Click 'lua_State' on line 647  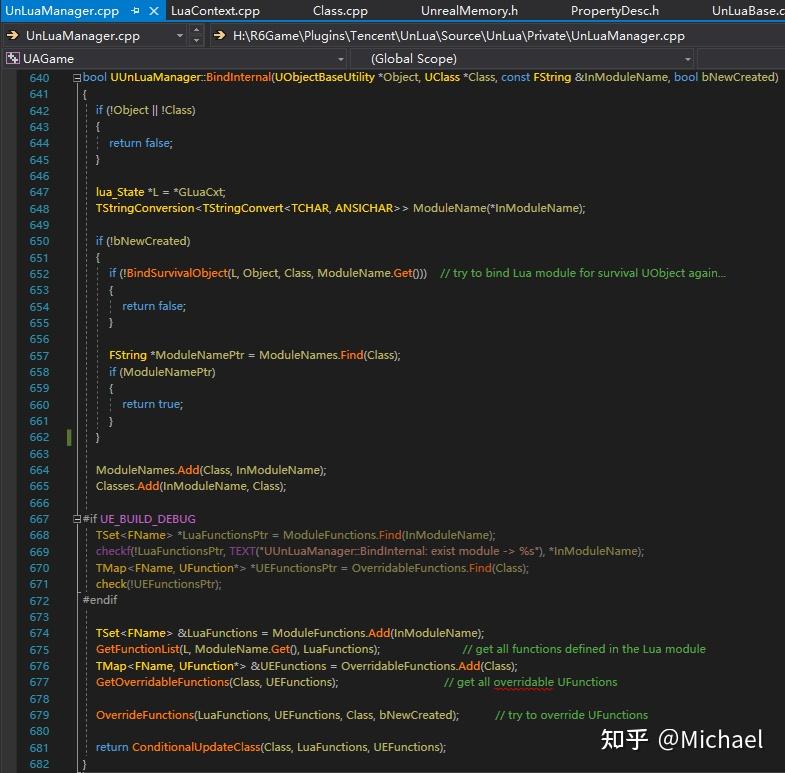[120, 192]
